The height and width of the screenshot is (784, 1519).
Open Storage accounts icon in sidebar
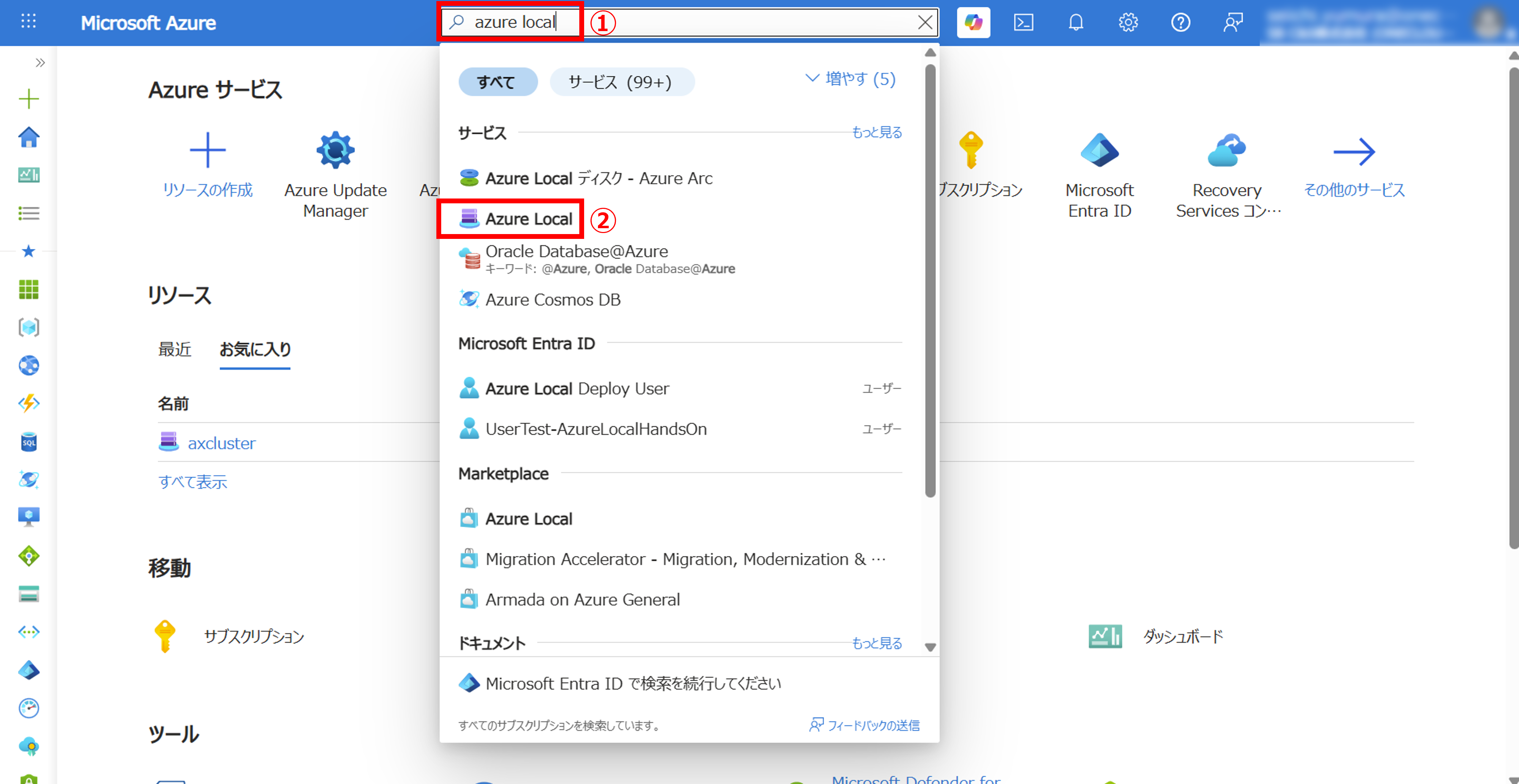tap(28, 593)
